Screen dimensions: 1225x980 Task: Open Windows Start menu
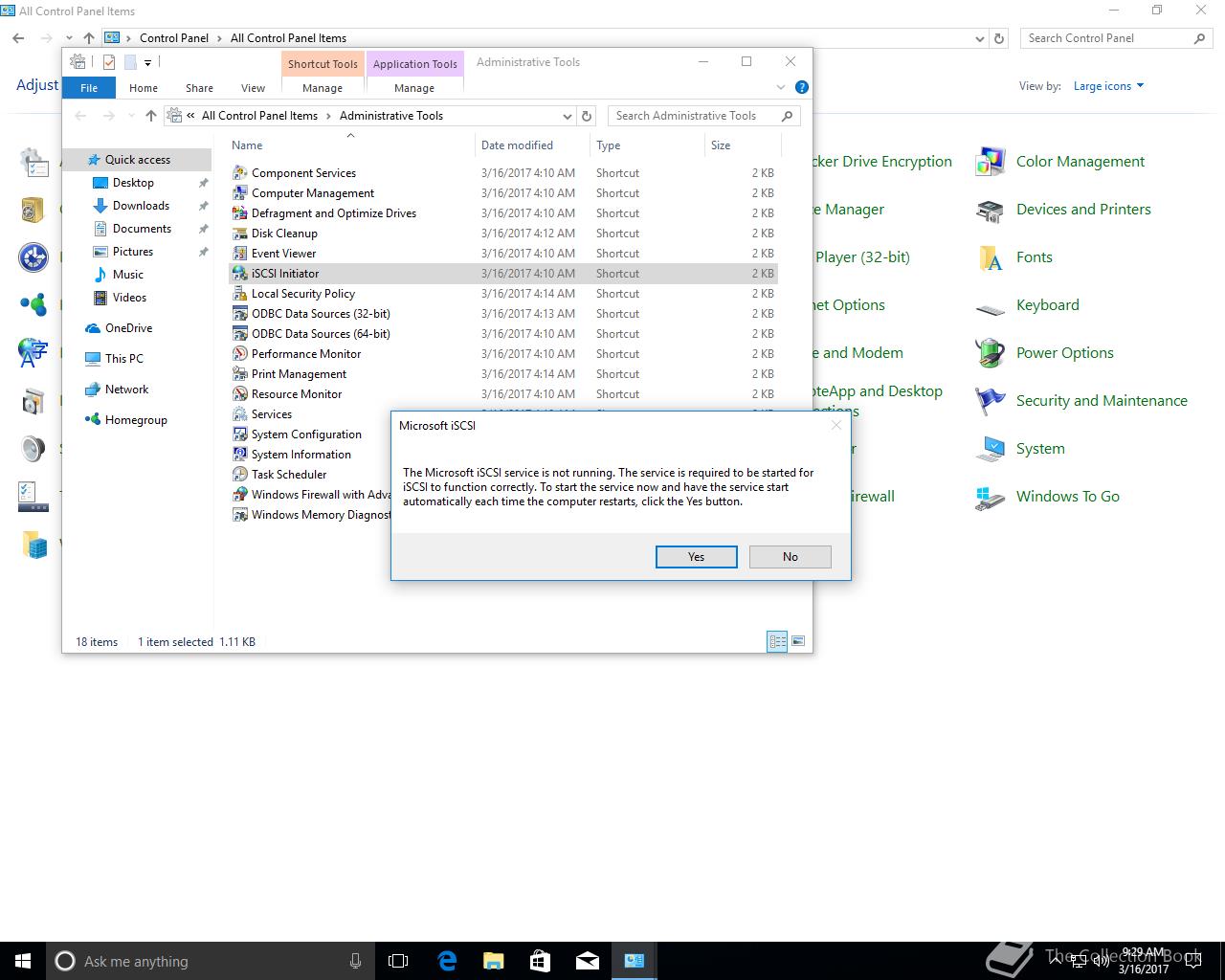pyautogui.click(x=23, y=961)
